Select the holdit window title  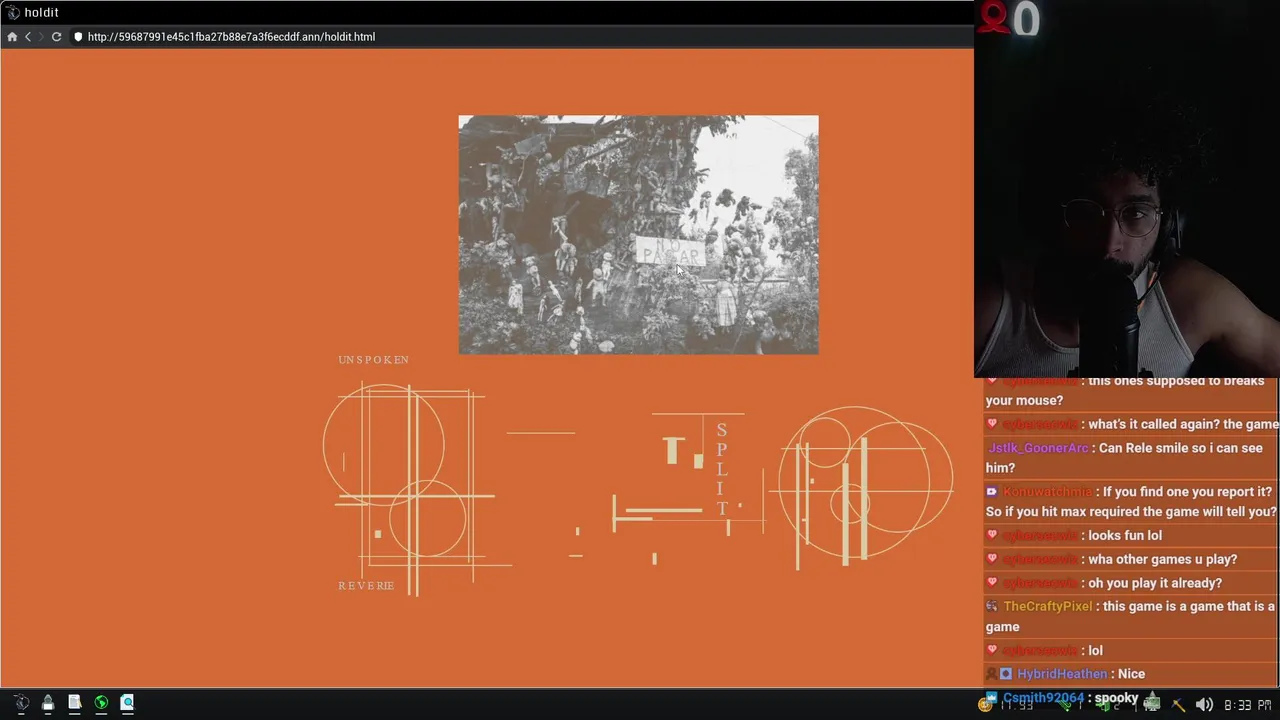(41, 13)
